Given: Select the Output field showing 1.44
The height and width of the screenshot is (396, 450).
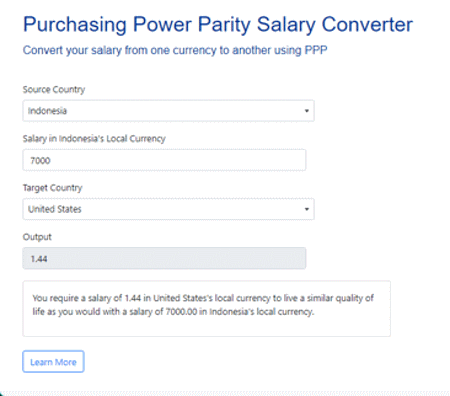Looking at the screenshot, I should 164,258.
